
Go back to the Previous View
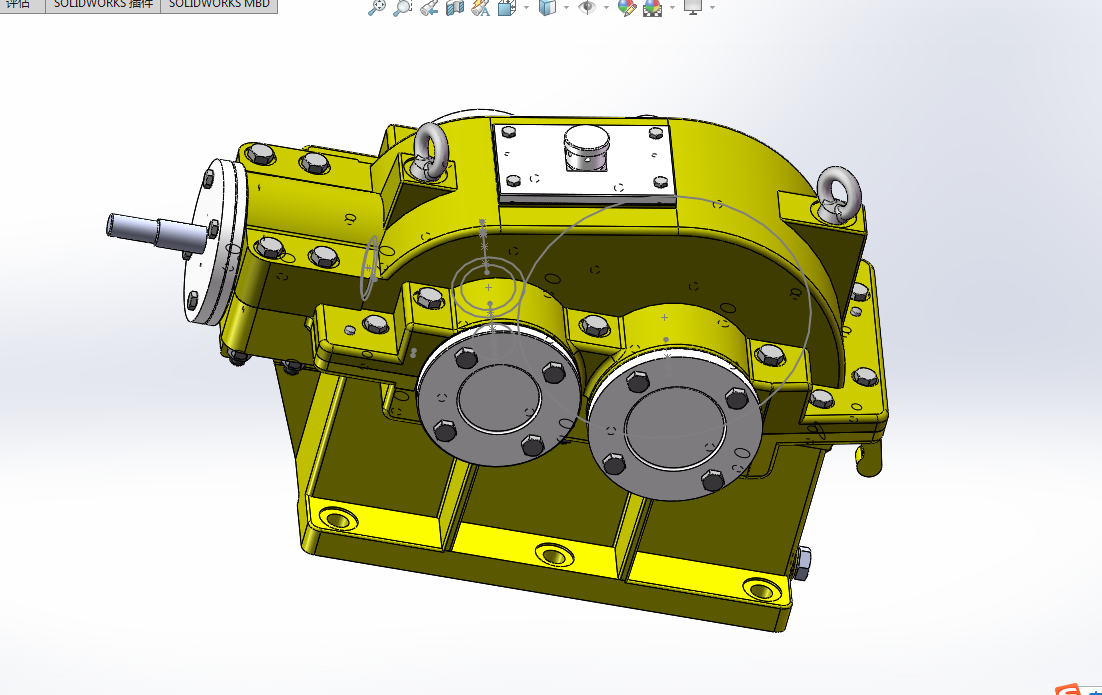pos(429,7)
